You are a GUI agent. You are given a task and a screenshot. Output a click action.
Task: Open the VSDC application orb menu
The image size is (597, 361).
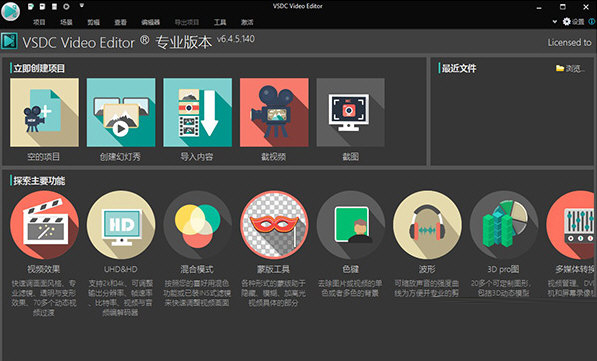[10, 11]
